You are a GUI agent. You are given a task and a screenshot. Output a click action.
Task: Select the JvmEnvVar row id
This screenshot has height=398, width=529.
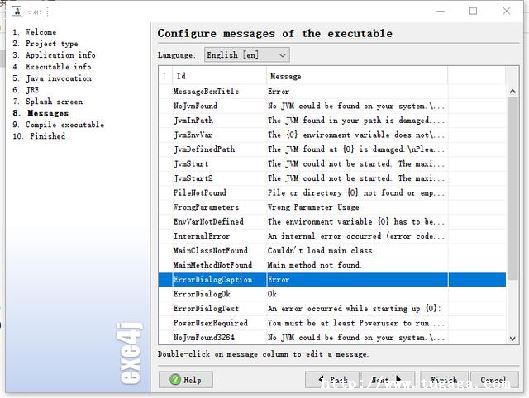tap(193, 135)
